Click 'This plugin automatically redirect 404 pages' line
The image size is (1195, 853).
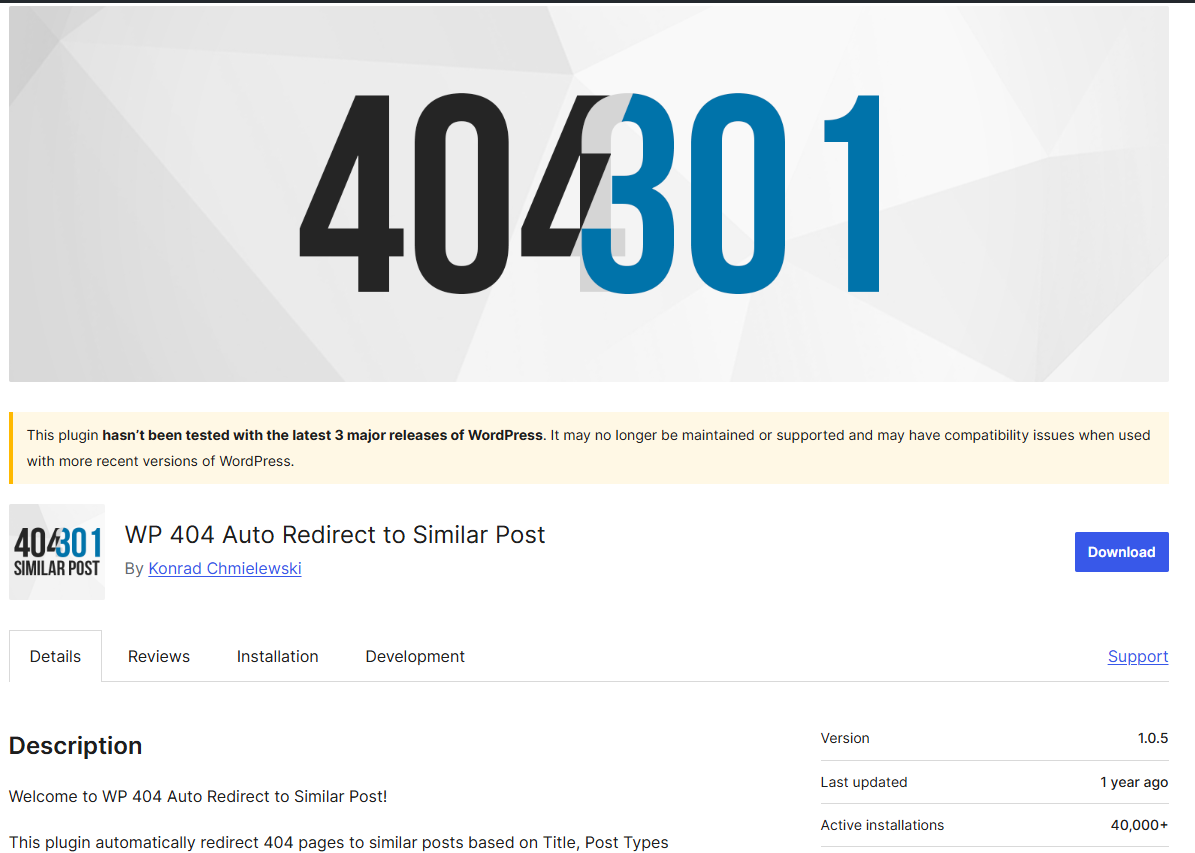[x=338, y=842]
